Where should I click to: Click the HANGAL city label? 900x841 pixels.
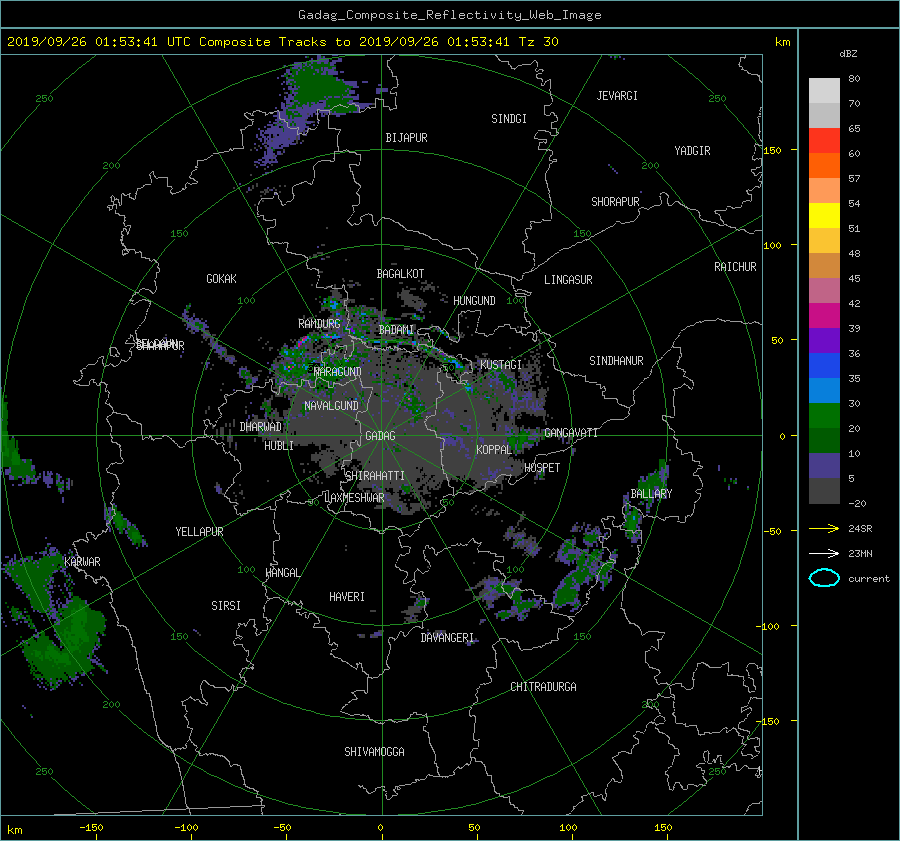click(x=282, y=573)
